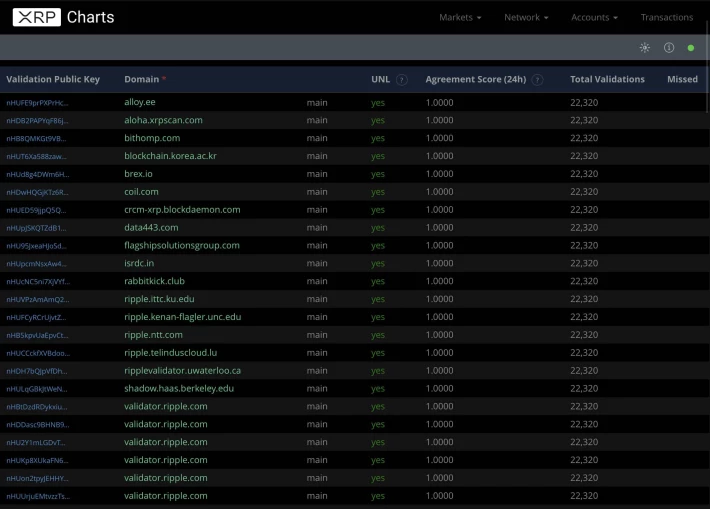Screen dimensions: 710x509
Task: Open validator key nHULqGBkJtWeN...
Action: coord(37,389)
